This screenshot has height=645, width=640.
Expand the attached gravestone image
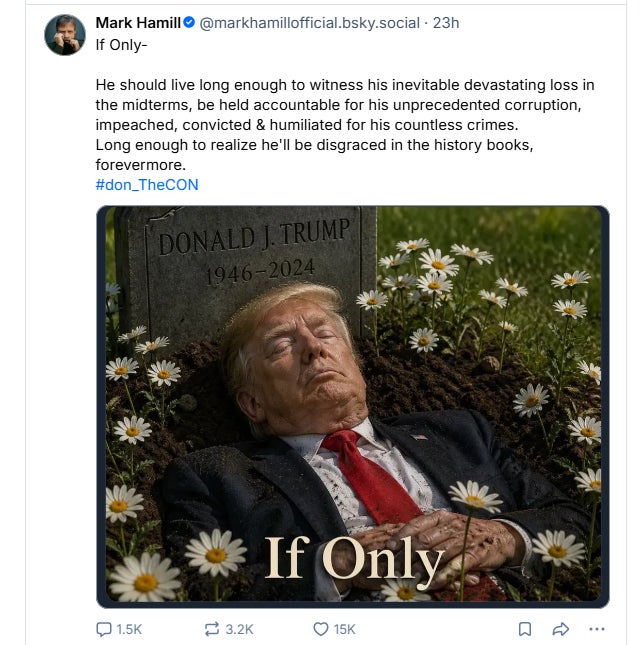click(x=353, y=407)
